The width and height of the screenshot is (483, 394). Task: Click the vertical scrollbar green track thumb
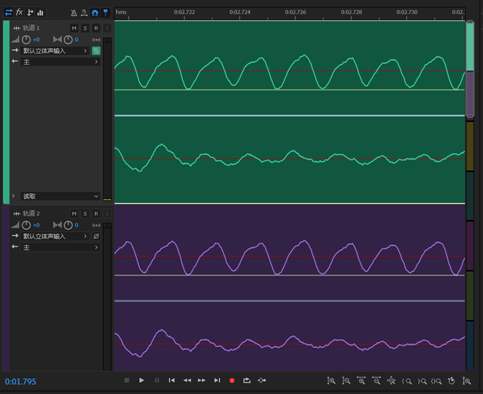point(470,46)
